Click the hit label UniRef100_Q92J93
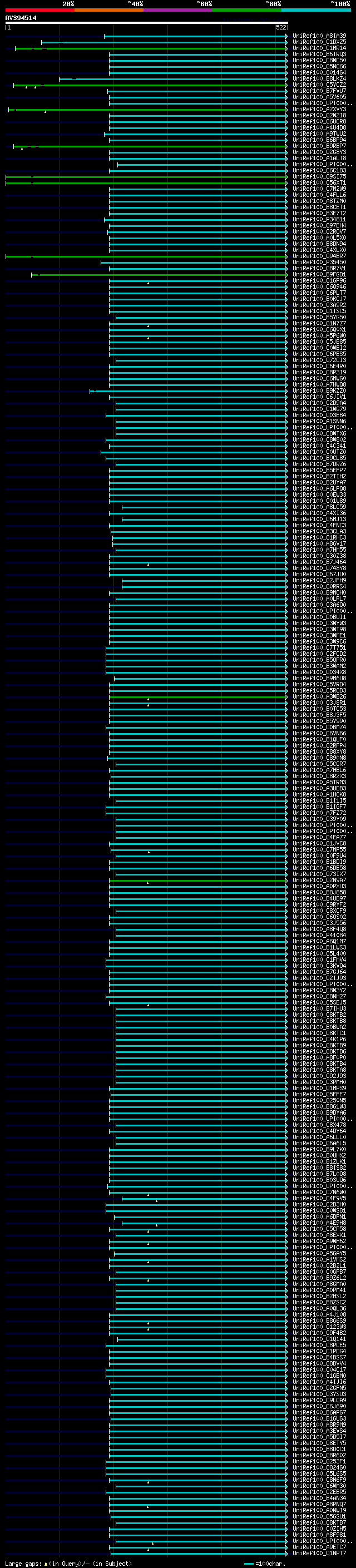Screen dimensions: 356x1568 (319, 1076)
